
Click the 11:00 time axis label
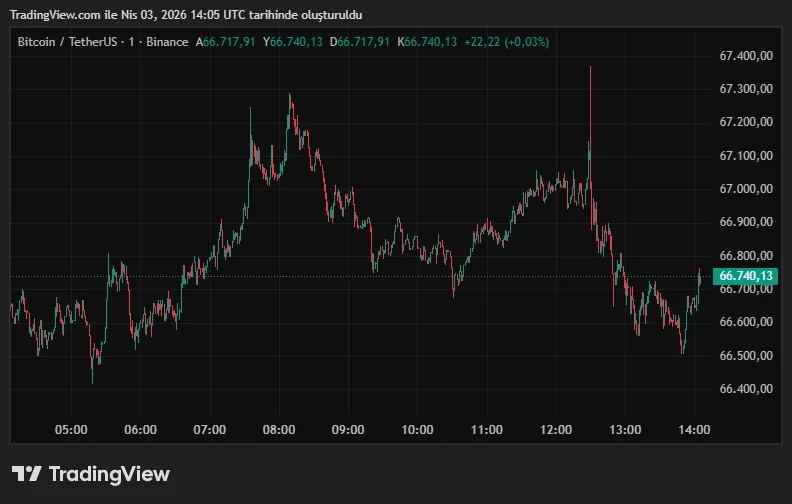point(487,430)
